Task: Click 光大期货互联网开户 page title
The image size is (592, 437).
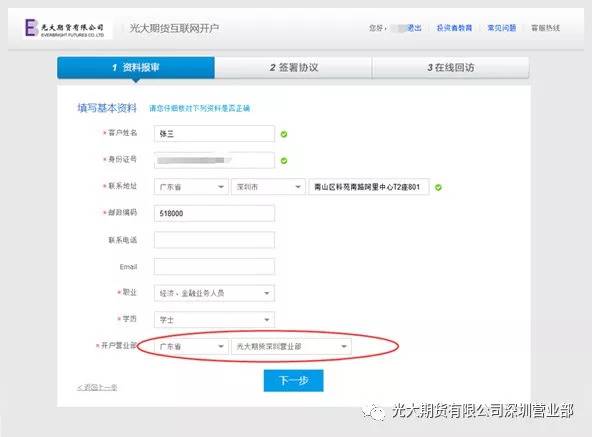Action: [174, 28]
